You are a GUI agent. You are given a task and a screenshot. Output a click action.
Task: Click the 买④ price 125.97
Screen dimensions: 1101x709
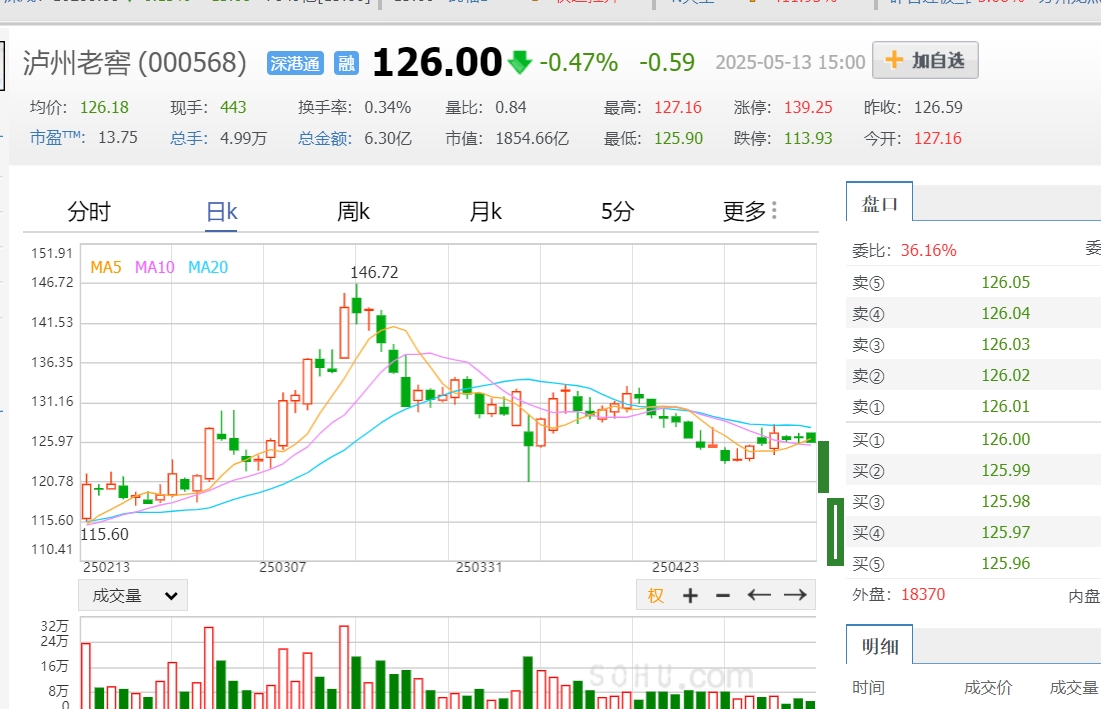click(1006, 532)
